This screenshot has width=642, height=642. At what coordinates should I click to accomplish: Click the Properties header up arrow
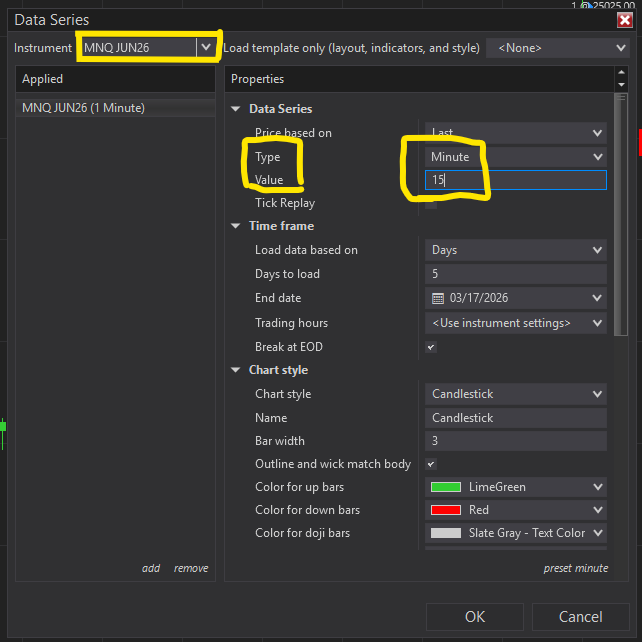[x=621, y=72]
